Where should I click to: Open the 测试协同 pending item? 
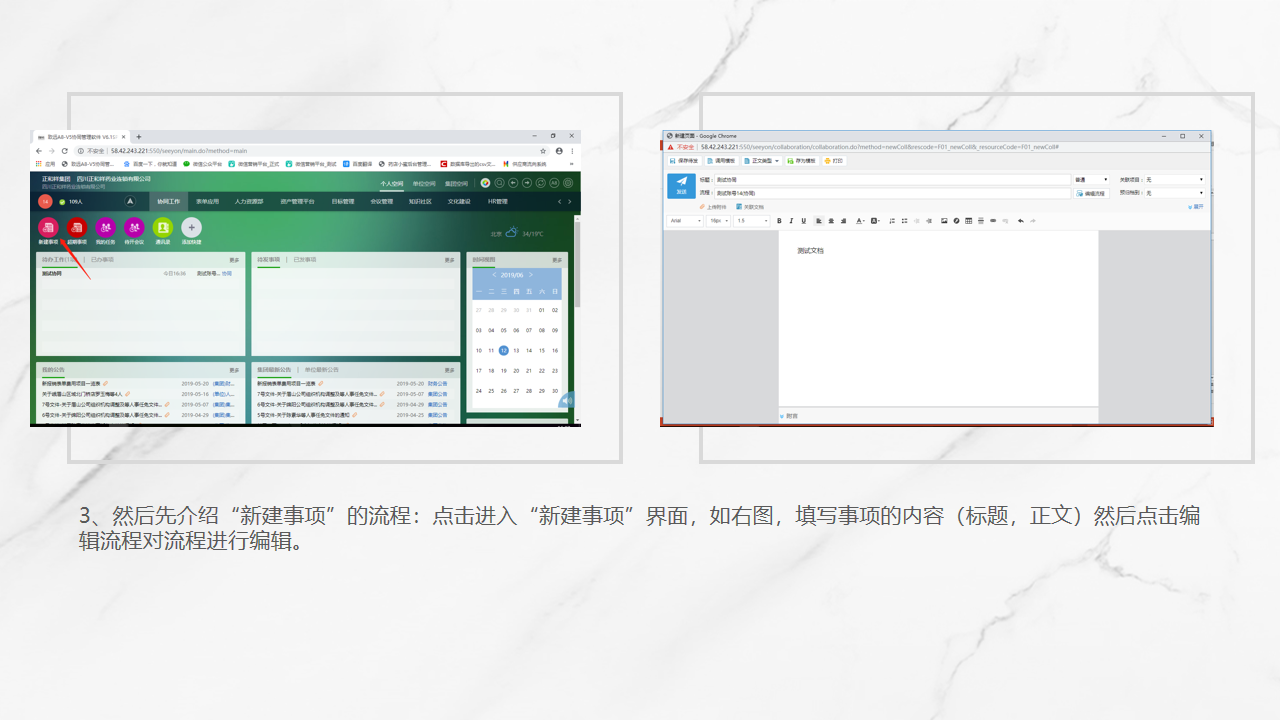coord(51,273)
